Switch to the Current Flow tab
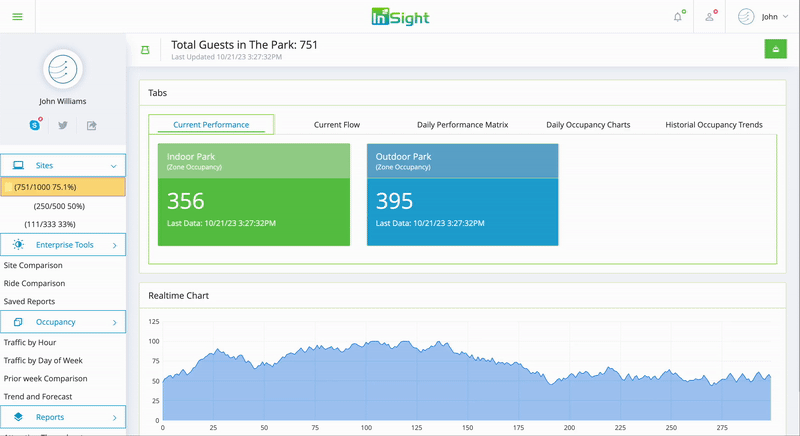The image size is (800, 436). (x=337, y=124)
